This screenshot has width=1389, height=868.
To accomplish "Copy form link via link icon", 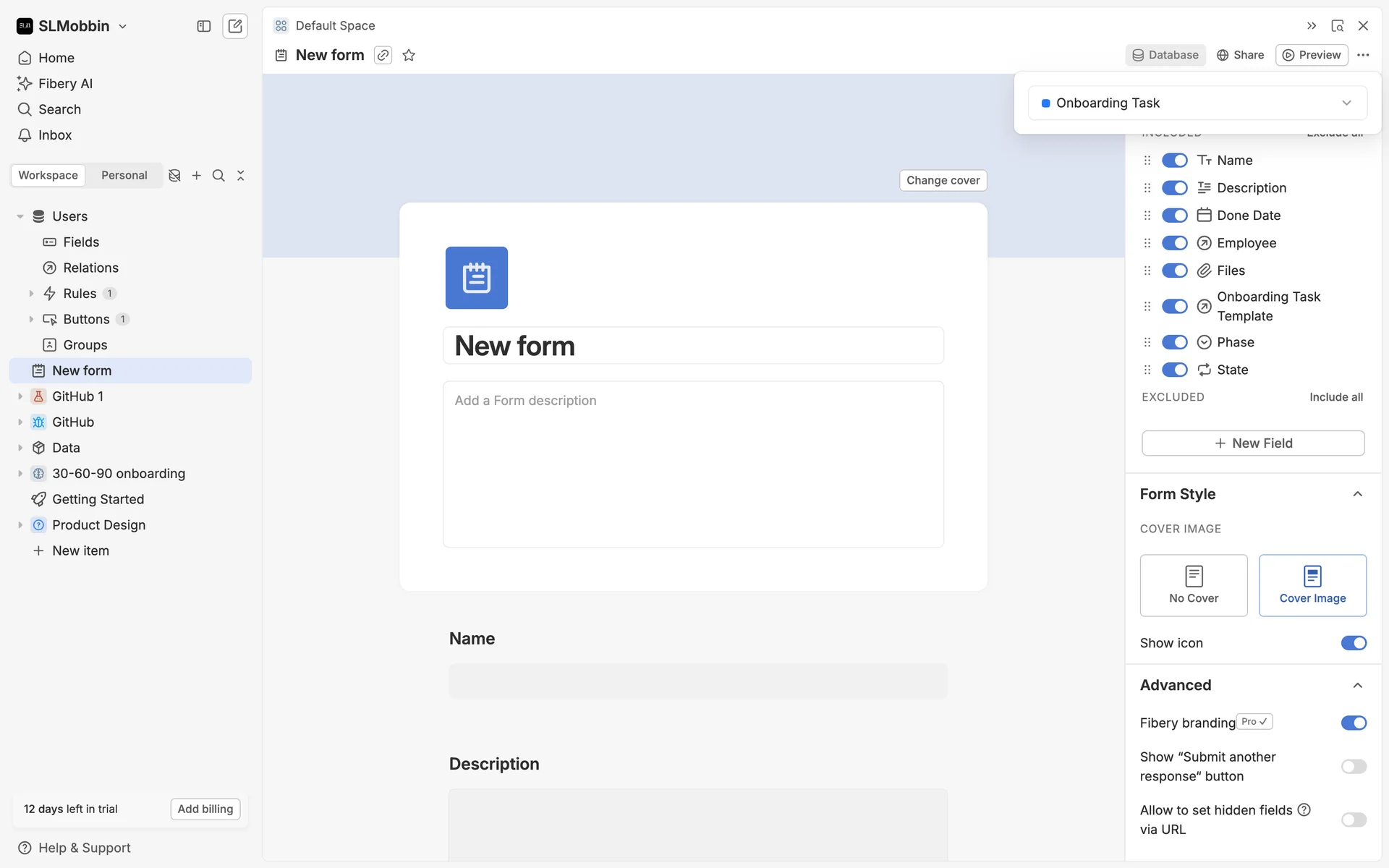I will coord(383,55).
